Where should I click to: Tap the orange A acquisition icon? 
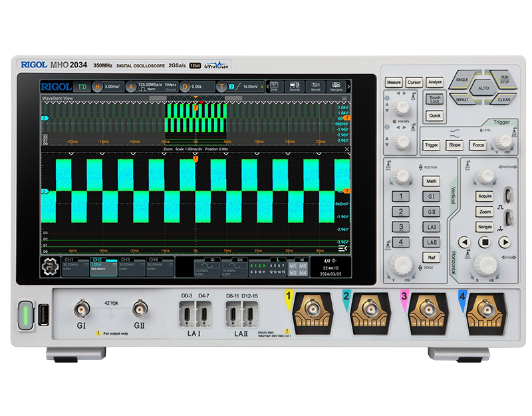click(x=131, y=87)
